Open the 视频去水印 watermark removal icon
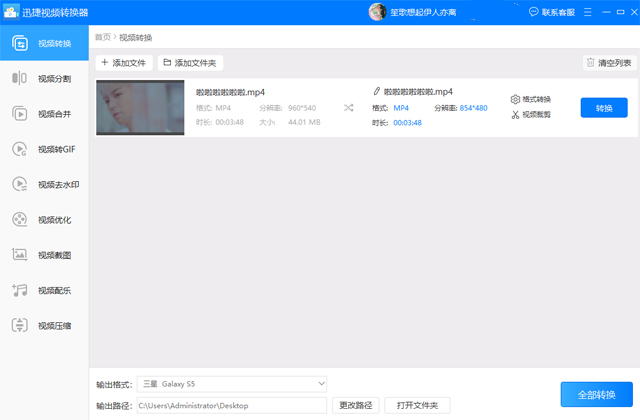The width and height of the screenshot is (640, 420). click(x=19, y=184)
